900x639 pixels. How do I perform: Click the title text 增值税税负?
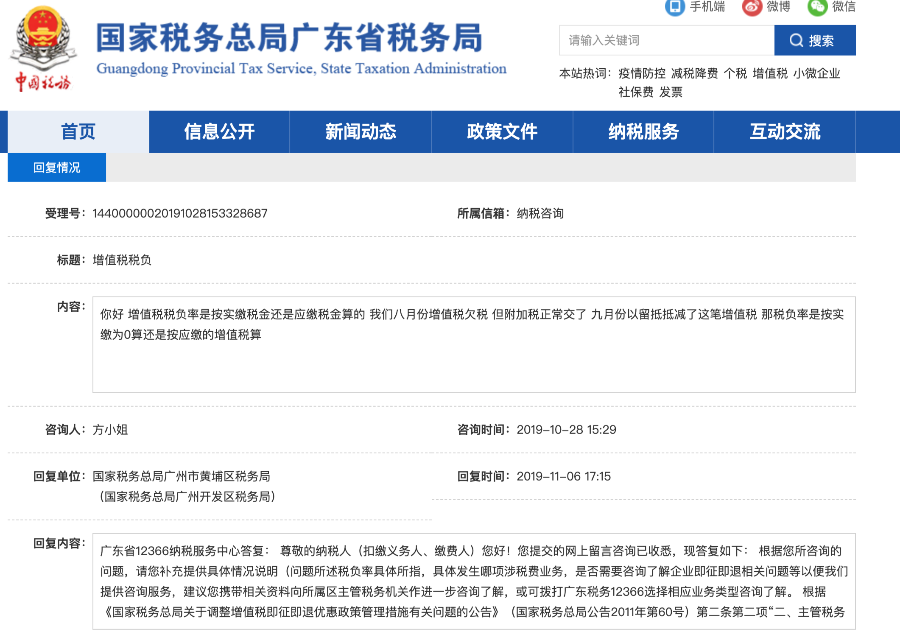pos(122,260)
